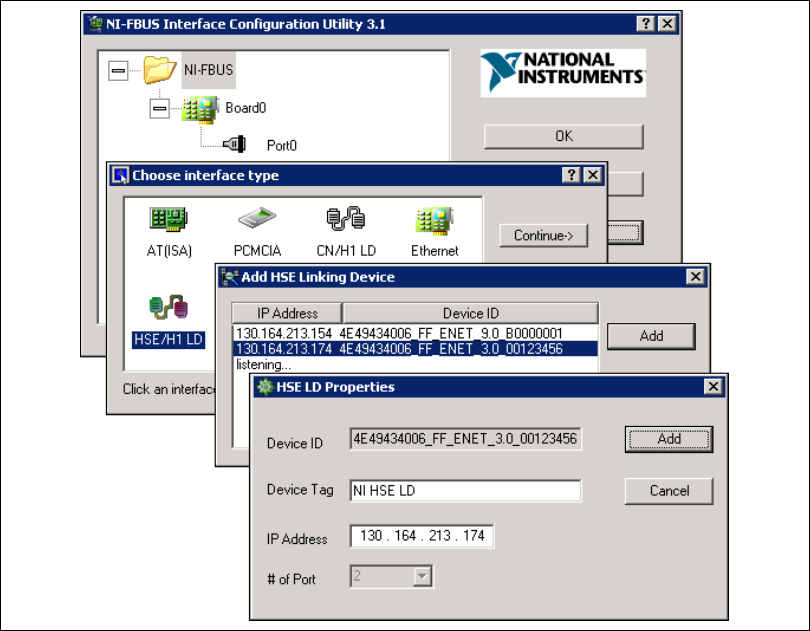Screen dimensions: 810x631
Task: Click the Board0 card icon
Action: point(200,109)
